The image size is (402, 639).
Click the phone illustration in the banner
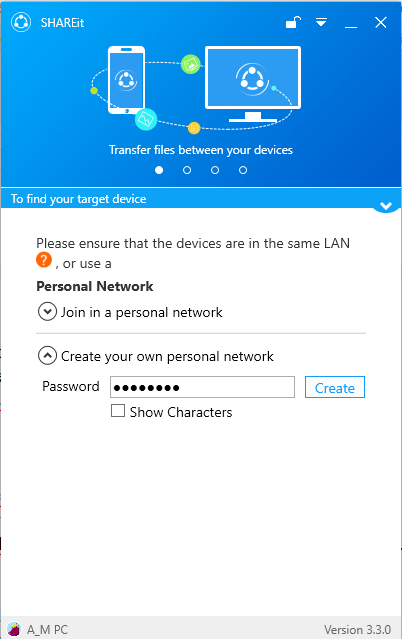click(126, 80)
